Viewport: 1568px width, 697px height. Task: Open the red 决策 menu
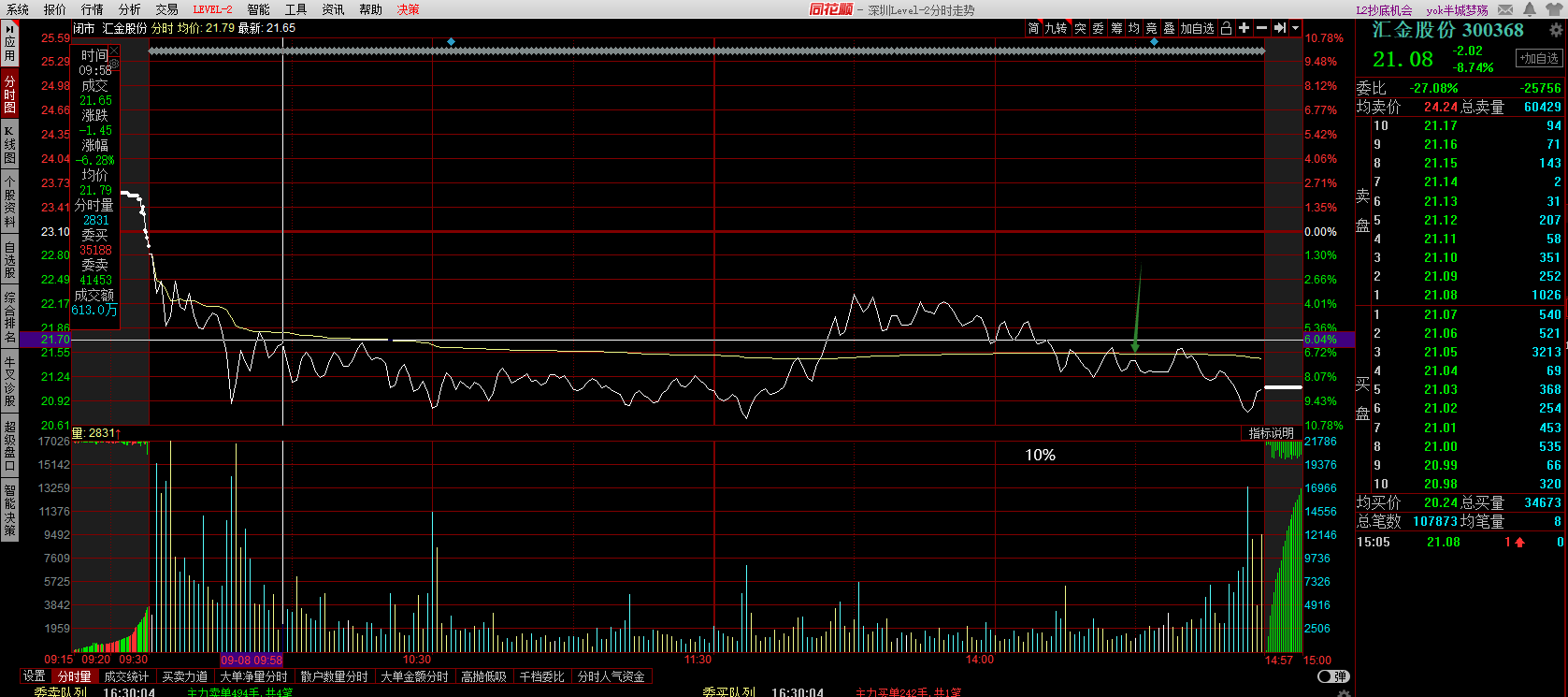(x=408, y=9)
